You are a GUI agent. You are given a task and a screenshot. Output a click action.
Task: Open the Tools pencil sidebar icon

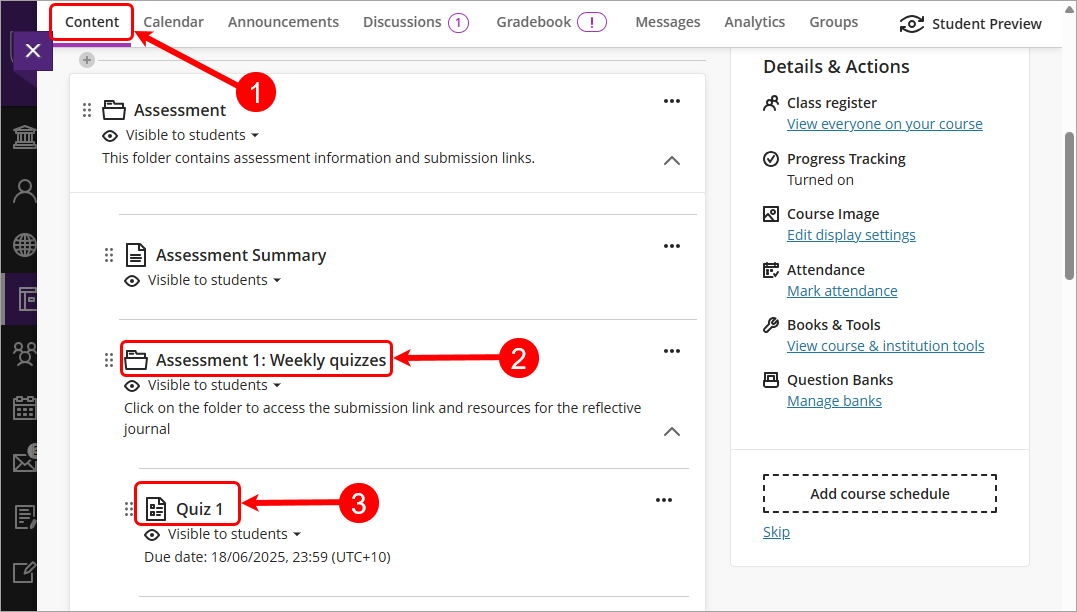[25, 571]
